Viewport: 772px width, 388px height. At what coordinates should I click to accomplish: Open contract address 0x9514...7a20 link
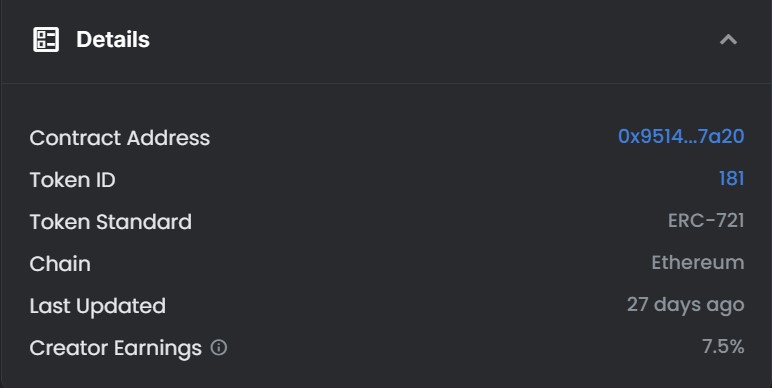pos(681,136)
